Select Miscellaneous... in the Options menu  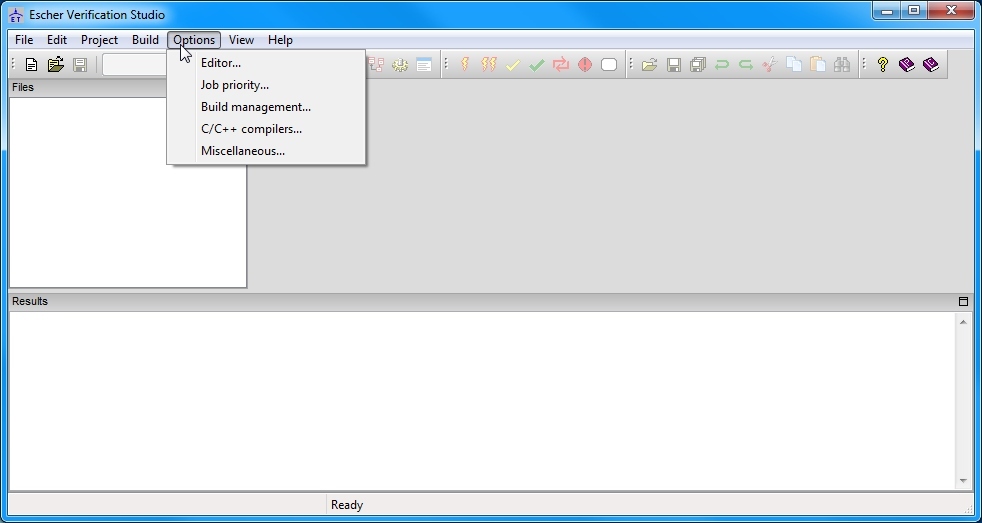click(x=243, y=151)
